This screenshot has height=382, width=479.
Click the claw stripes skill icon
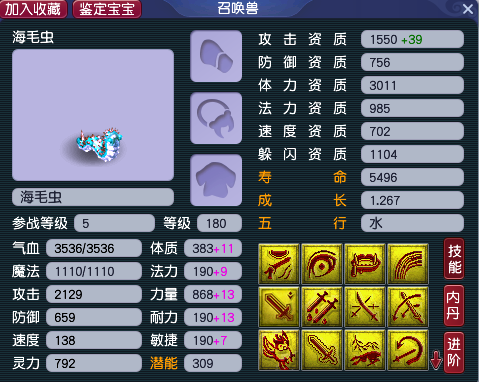click(x=408, y=264)
